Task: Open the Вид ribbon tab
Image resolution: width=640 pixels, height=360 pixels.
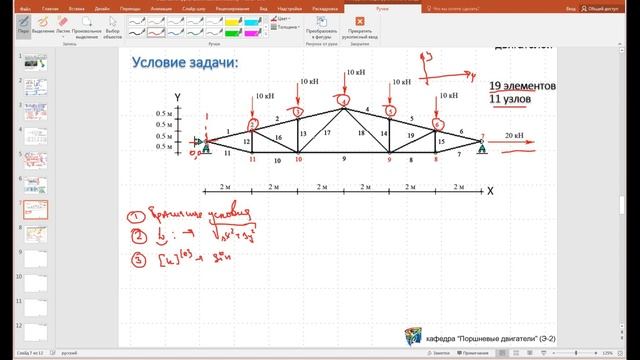Action: coord(264,9)
